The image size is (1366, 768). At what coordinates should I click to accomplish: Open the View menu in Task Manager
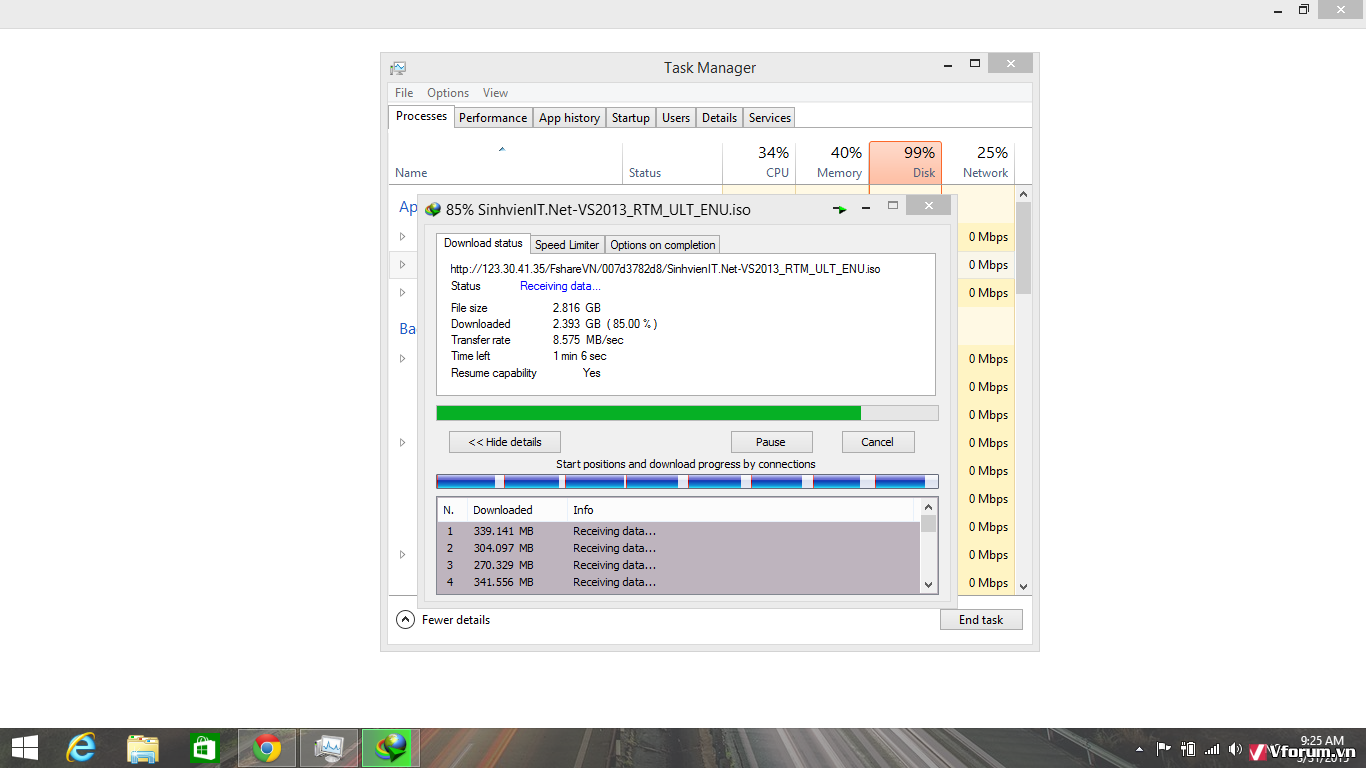coord(496,93)
